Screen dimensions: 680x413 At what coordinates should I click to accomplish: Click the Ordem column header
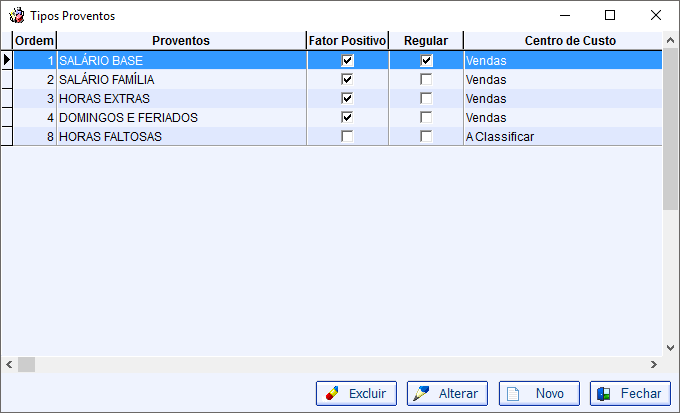34,41
